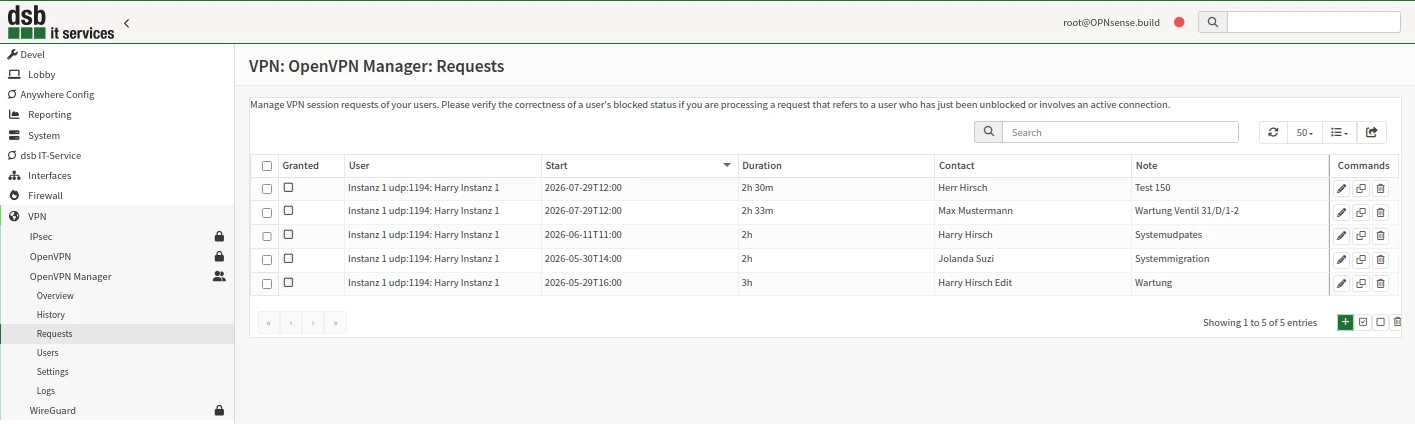This screenshot has width=1415, height=424.
Task: Click the checked-box icon beside the plus button
Action: pos(1363,322)
